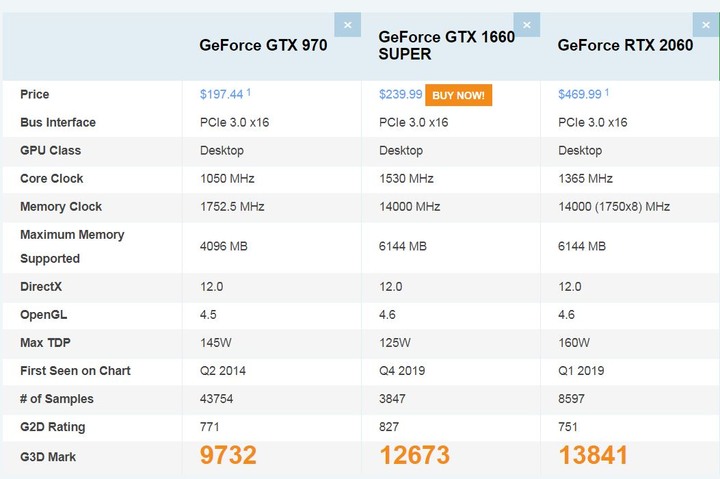Click the 4.5 OpenGL value
The width and height of the screenshot is (720, 479).
coord(208,315)
